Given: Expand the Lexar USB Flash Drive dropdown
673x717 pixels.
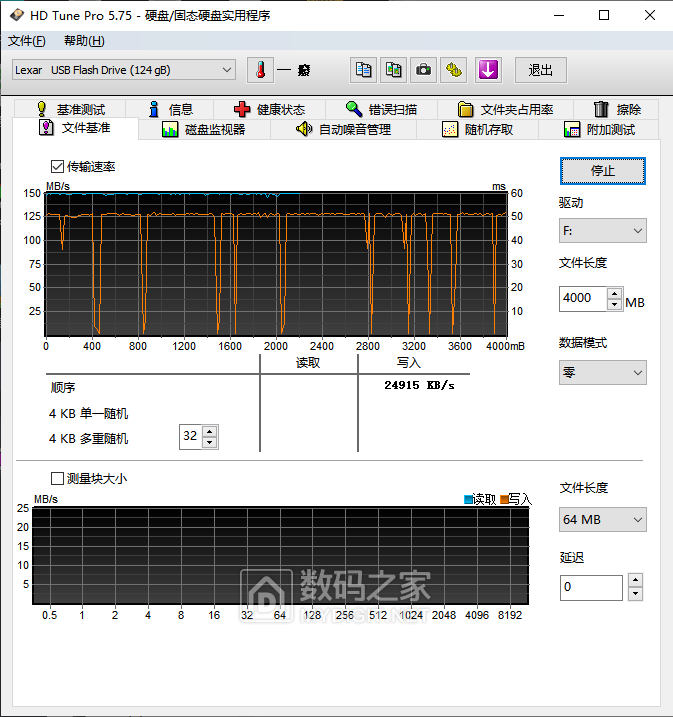Looking at the screenshot, I should pos(124,70).
